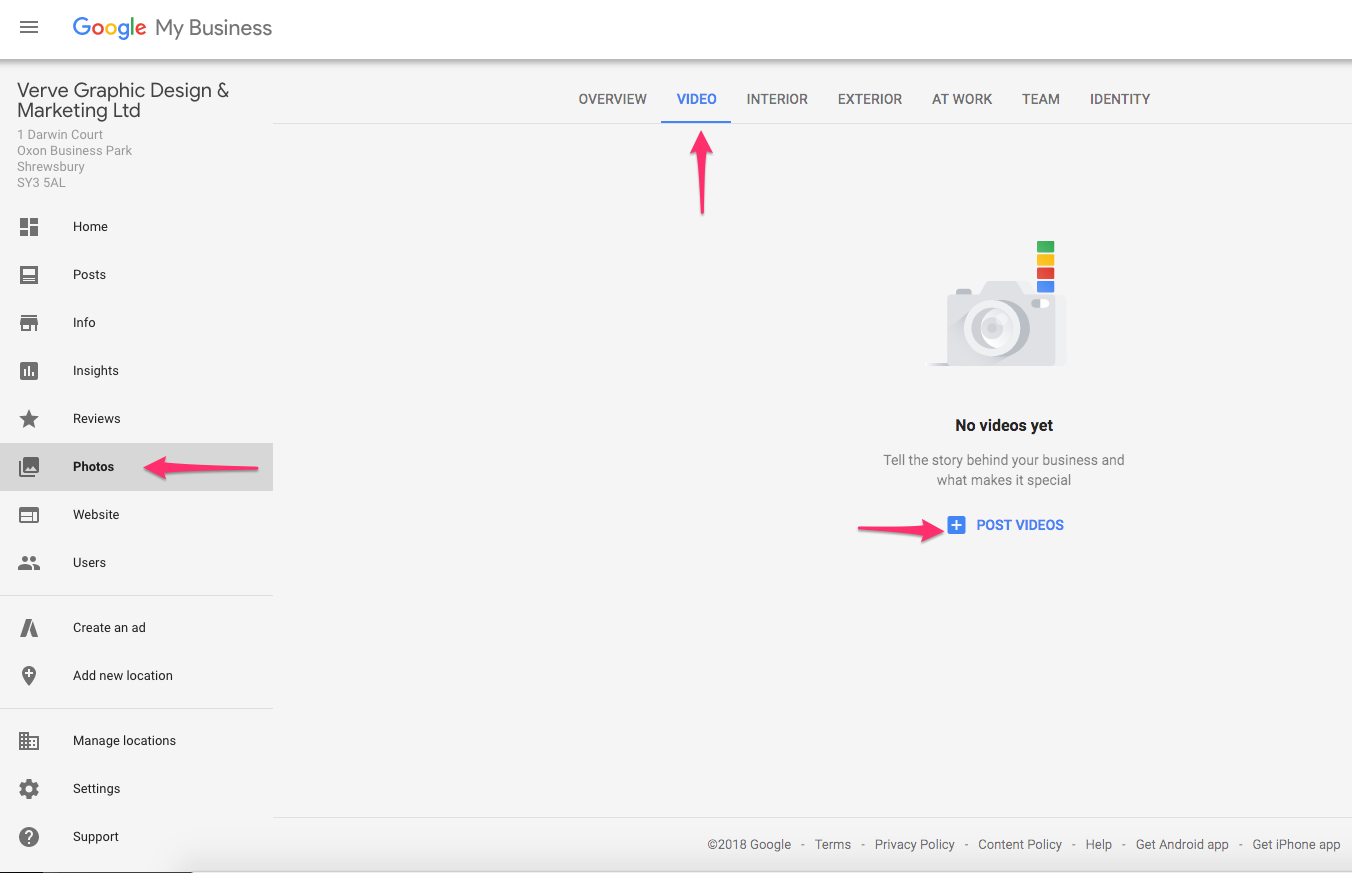Open Manage locations label
The image size is (1352, 873).
124,741
